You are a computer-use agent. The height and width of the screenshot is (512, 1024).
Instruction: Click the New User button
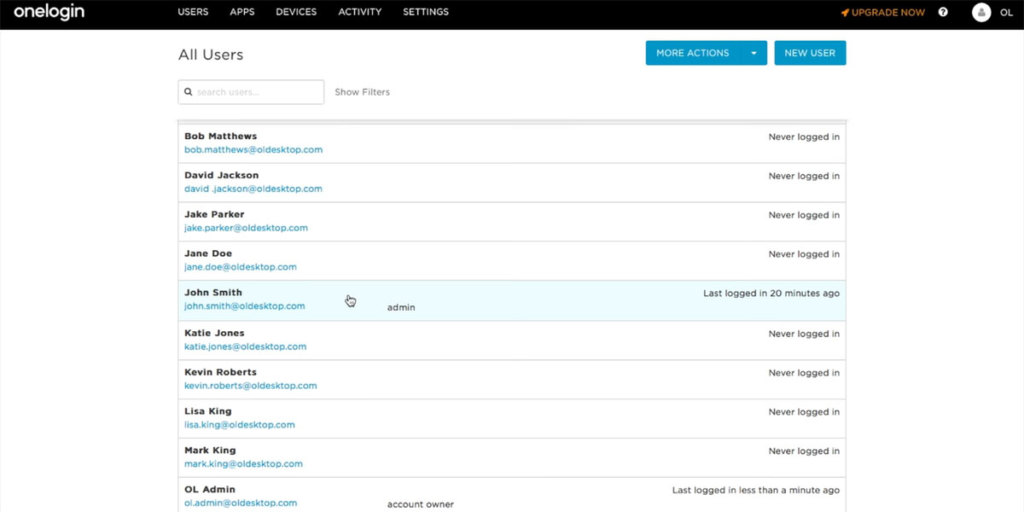click(809, 53)
